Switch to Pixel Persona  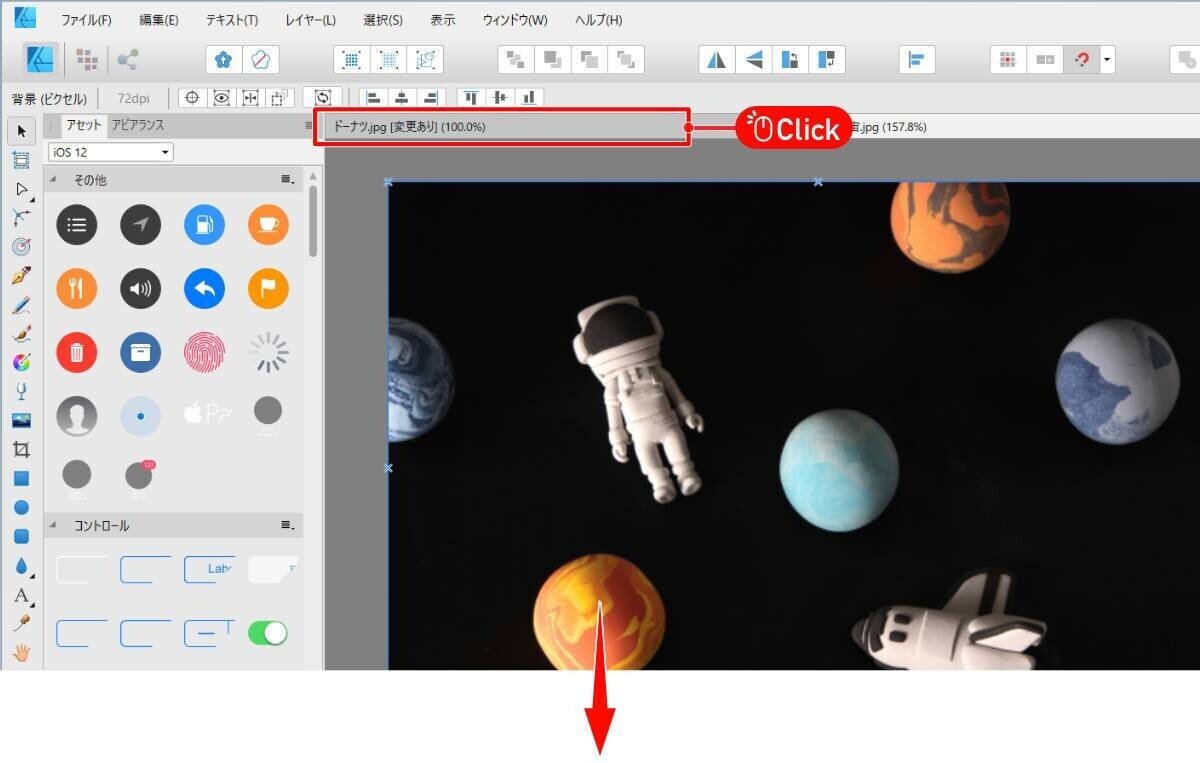pyautogui.click(x=87, y=60)
